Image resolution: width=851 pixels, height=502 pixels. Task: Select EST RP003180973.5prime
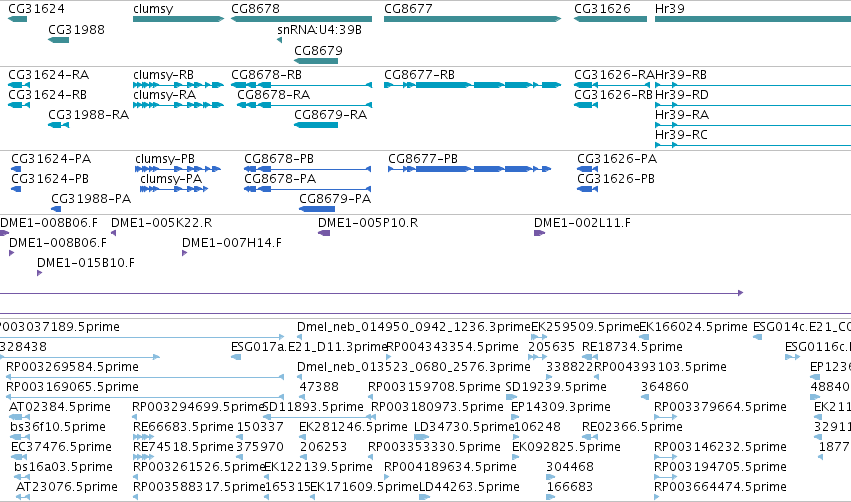[x=437, y=406]
